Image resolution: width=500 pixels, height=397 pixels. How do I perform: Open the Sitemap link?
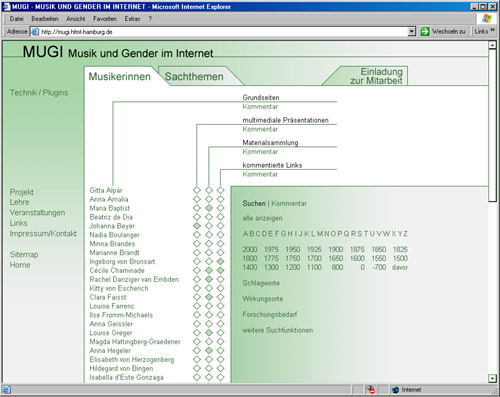(24, 255)
